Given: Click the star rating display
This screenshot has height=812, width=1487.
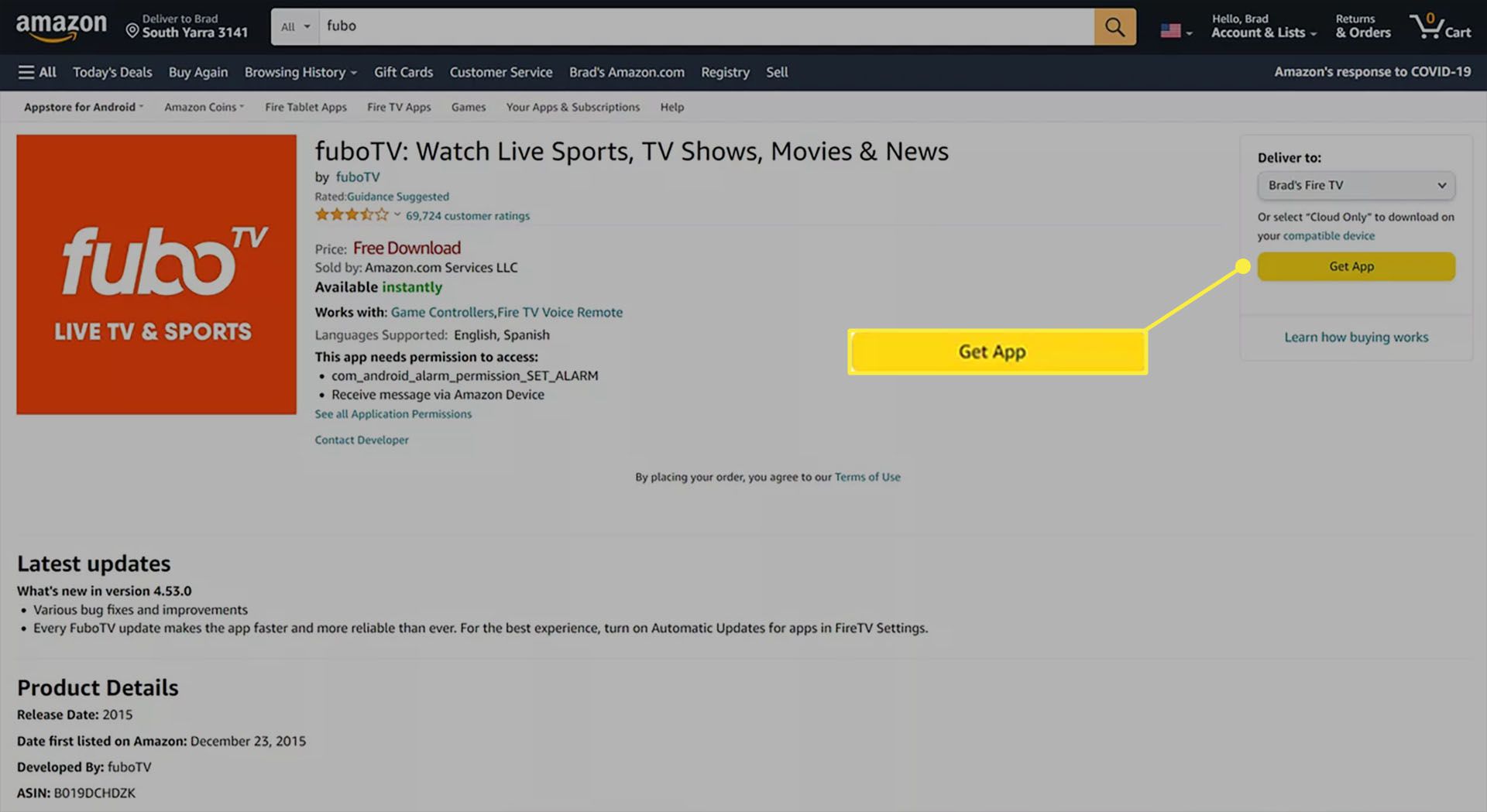Looking at the screenshot, I should pos(352,215).
